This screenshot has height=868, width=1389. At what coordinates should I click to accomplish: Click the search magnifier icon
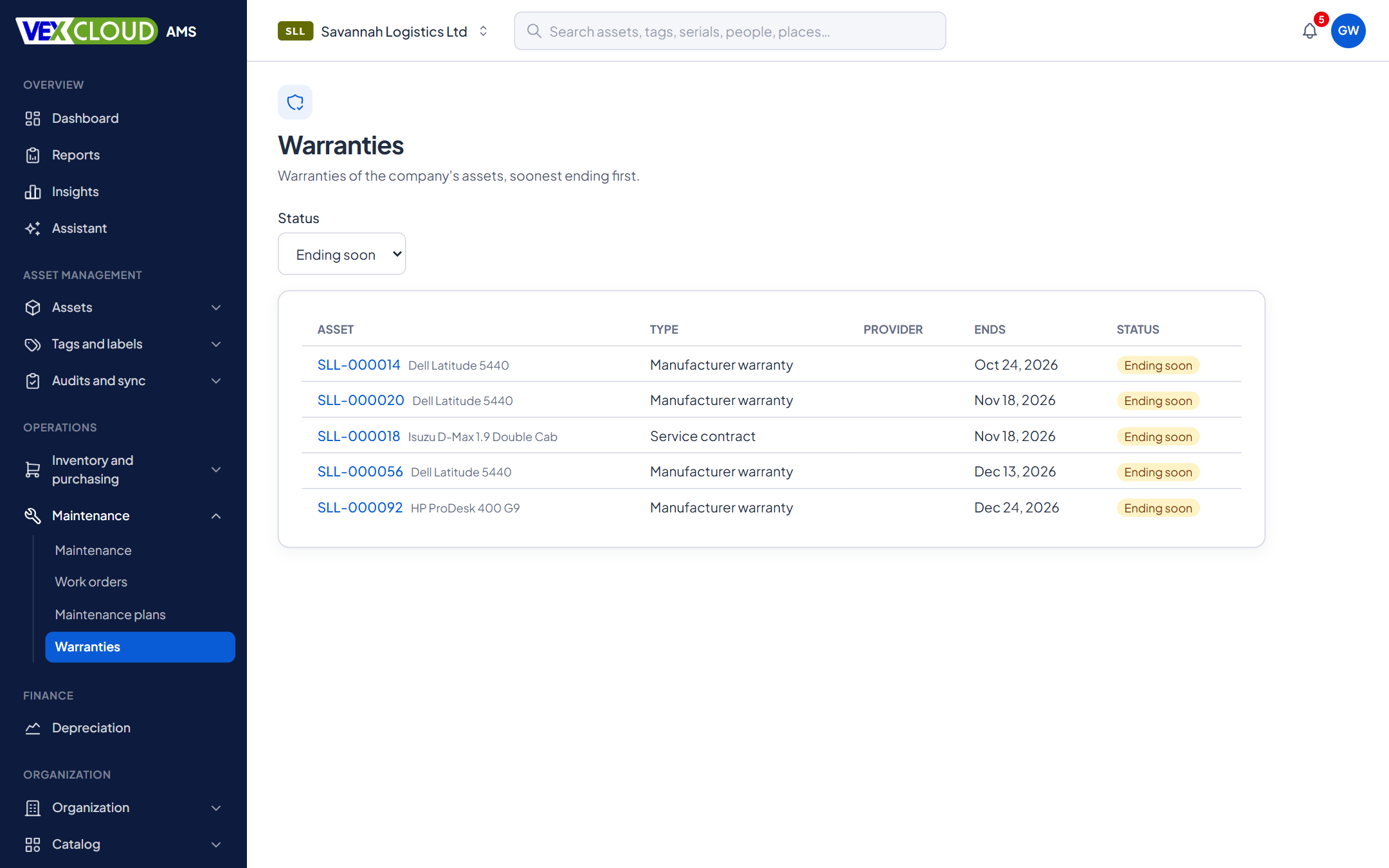[534, 31]
